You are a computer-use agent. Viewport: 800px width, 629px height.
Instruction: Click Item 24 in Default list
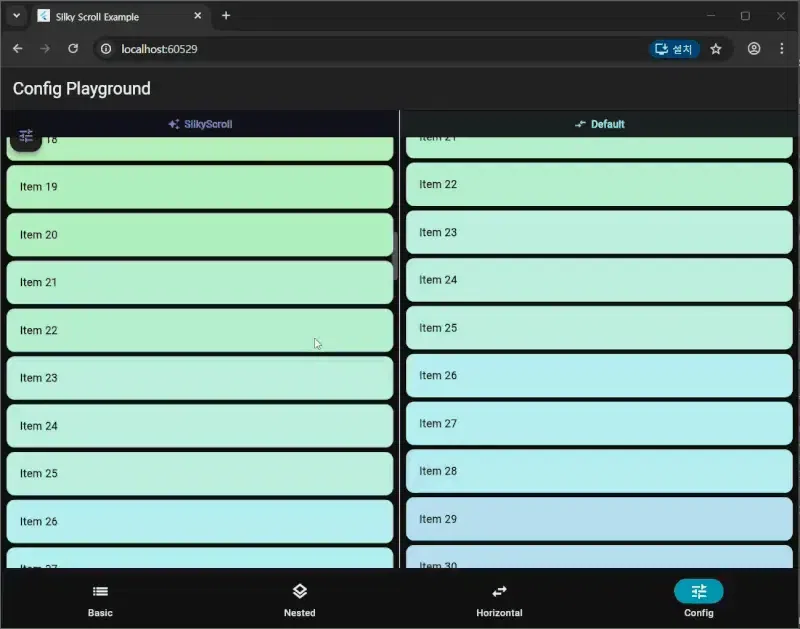(599, 280)
